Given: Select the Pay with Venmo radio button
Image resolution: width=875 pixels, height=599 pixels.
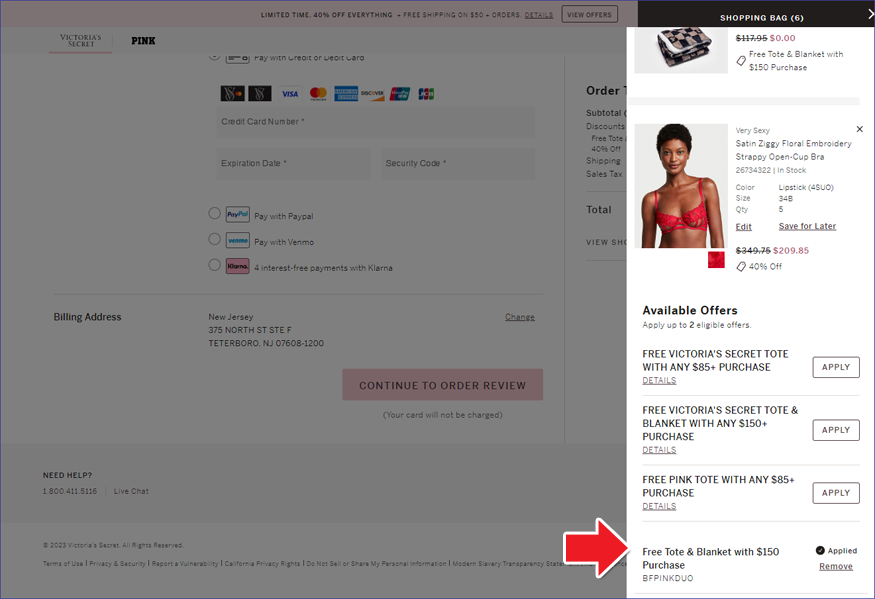Looking at the screenshot, I should [214, 239].
